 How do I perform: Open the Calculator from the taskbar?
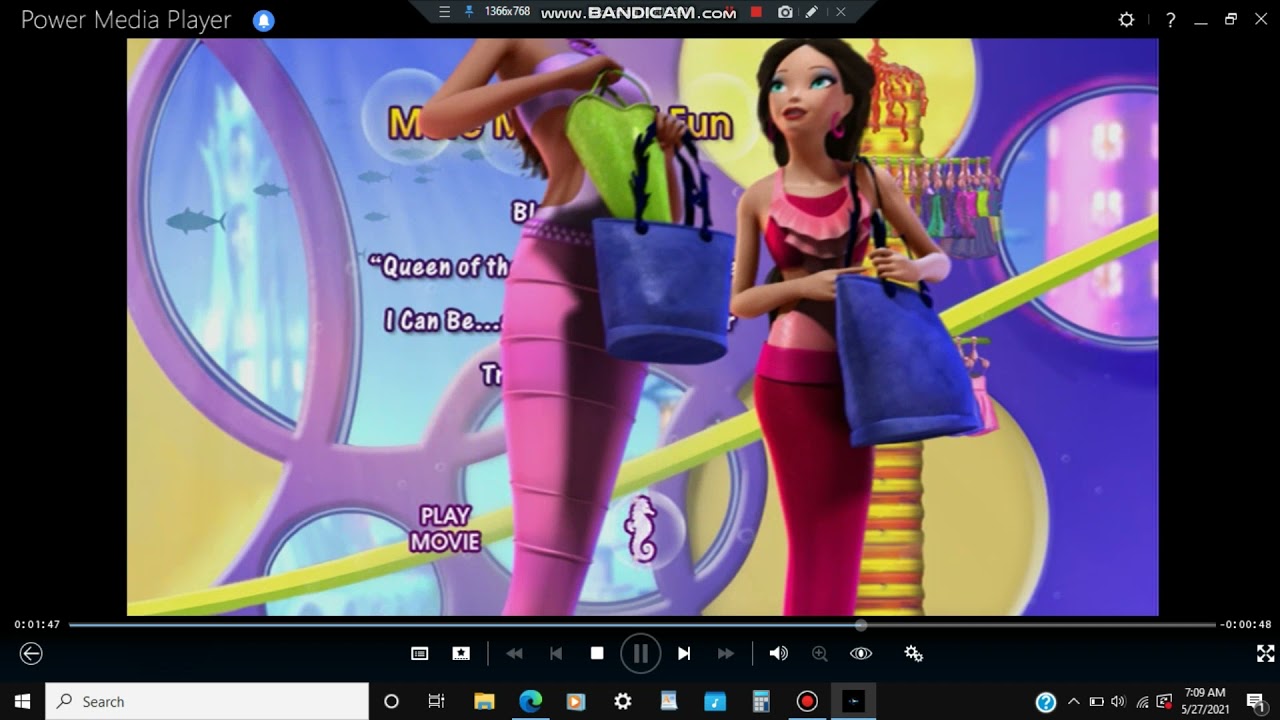(761, 702)
